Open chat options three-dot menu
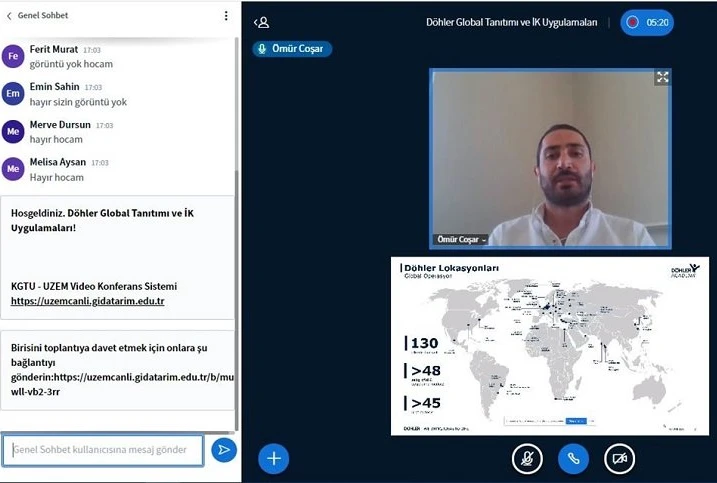The width and height of the screenshot is (717, 483). [226, 16]
